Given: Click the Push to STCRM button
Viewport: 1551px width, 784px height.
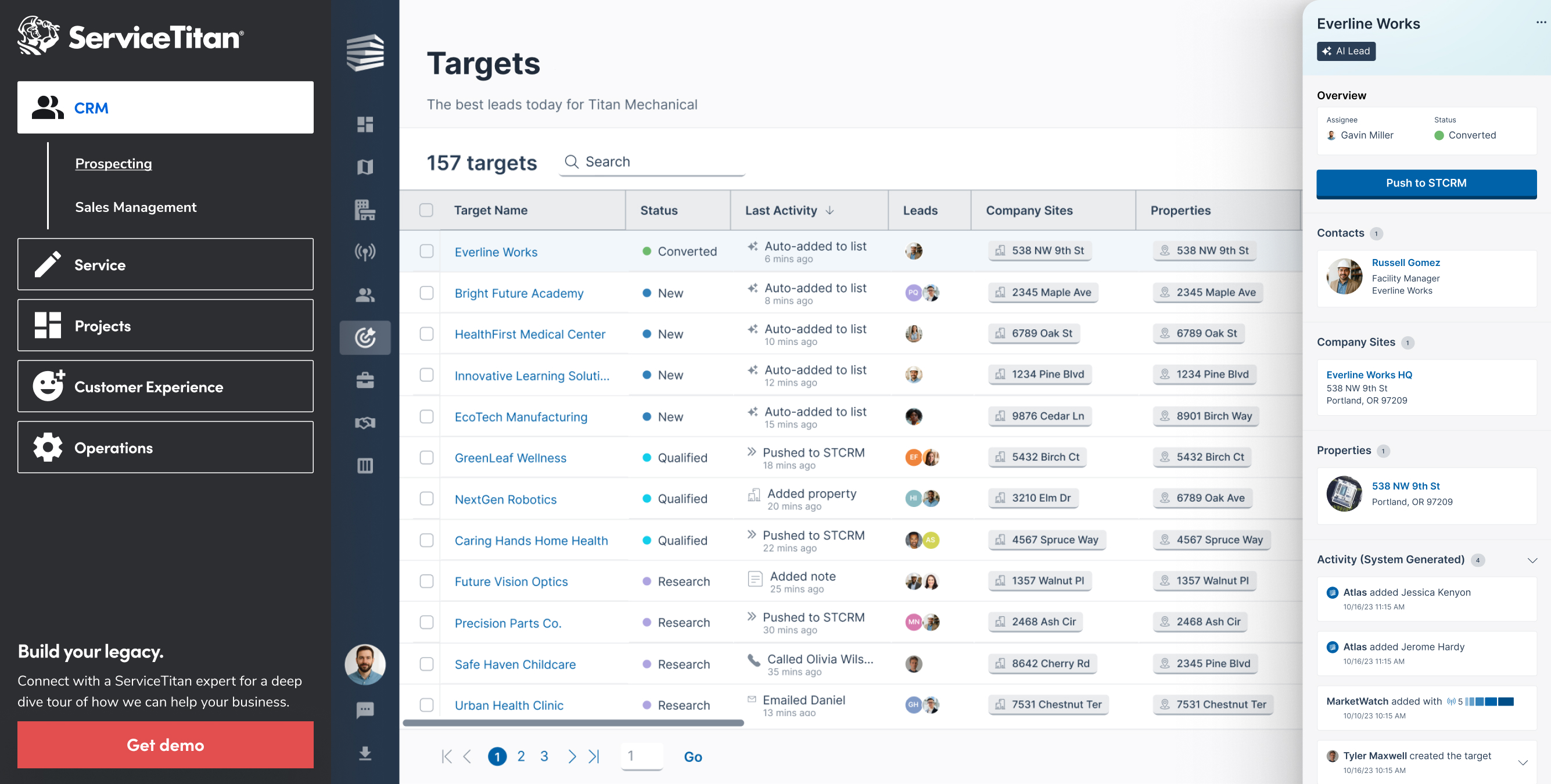Looking at the screenshot, I should point(1426,183).
